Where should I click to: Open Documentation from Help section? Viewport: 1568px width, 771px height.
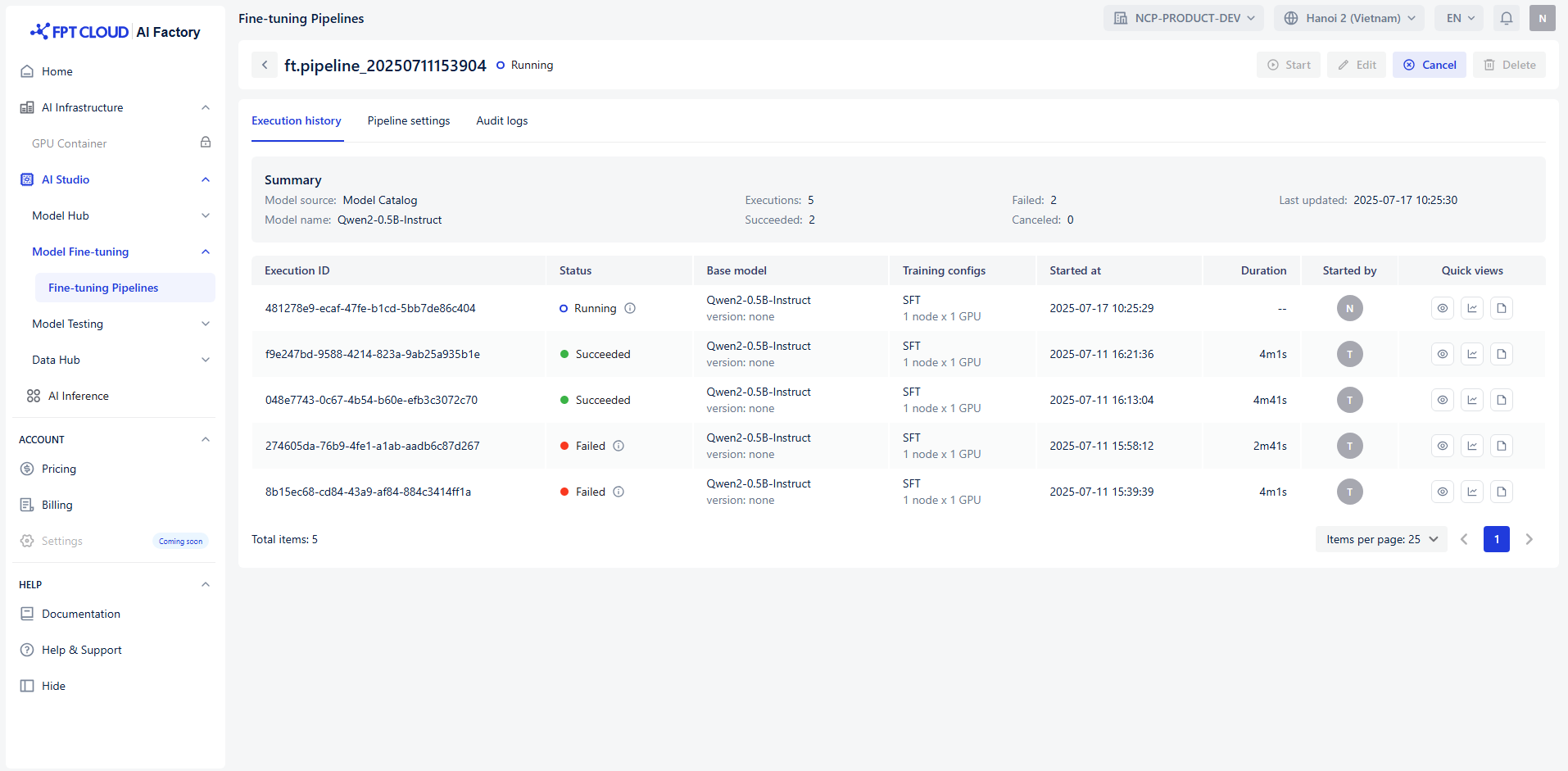(x=80, y=614)
